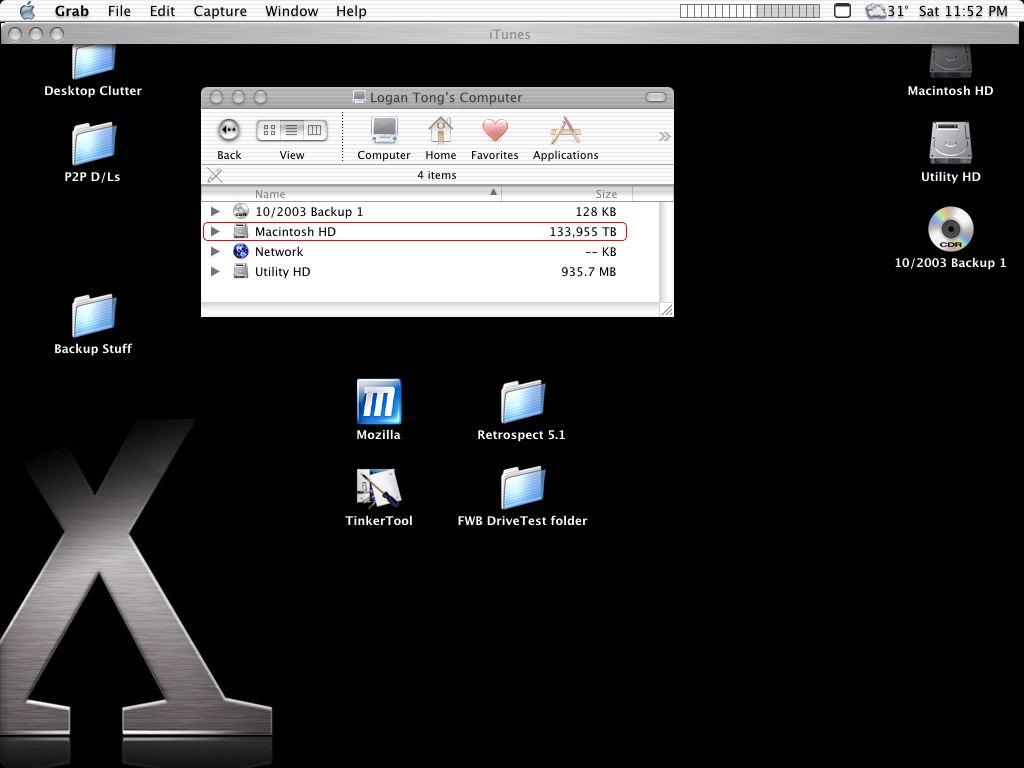This screenshot has width=1024, height=768.
Task: Click the size value 133,955 TB
Action: [583, 232]
